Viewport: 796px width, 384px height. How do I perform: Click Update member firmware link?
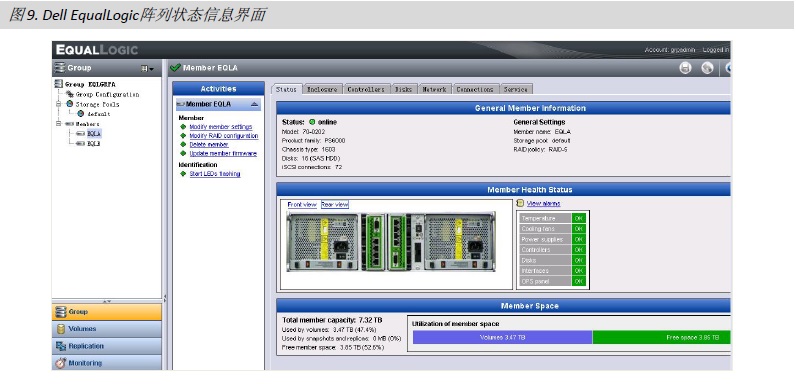coord(223,153)
